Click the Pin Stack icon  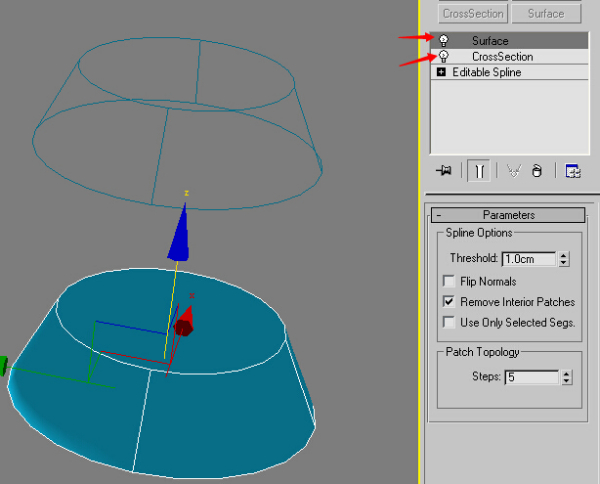444,170
